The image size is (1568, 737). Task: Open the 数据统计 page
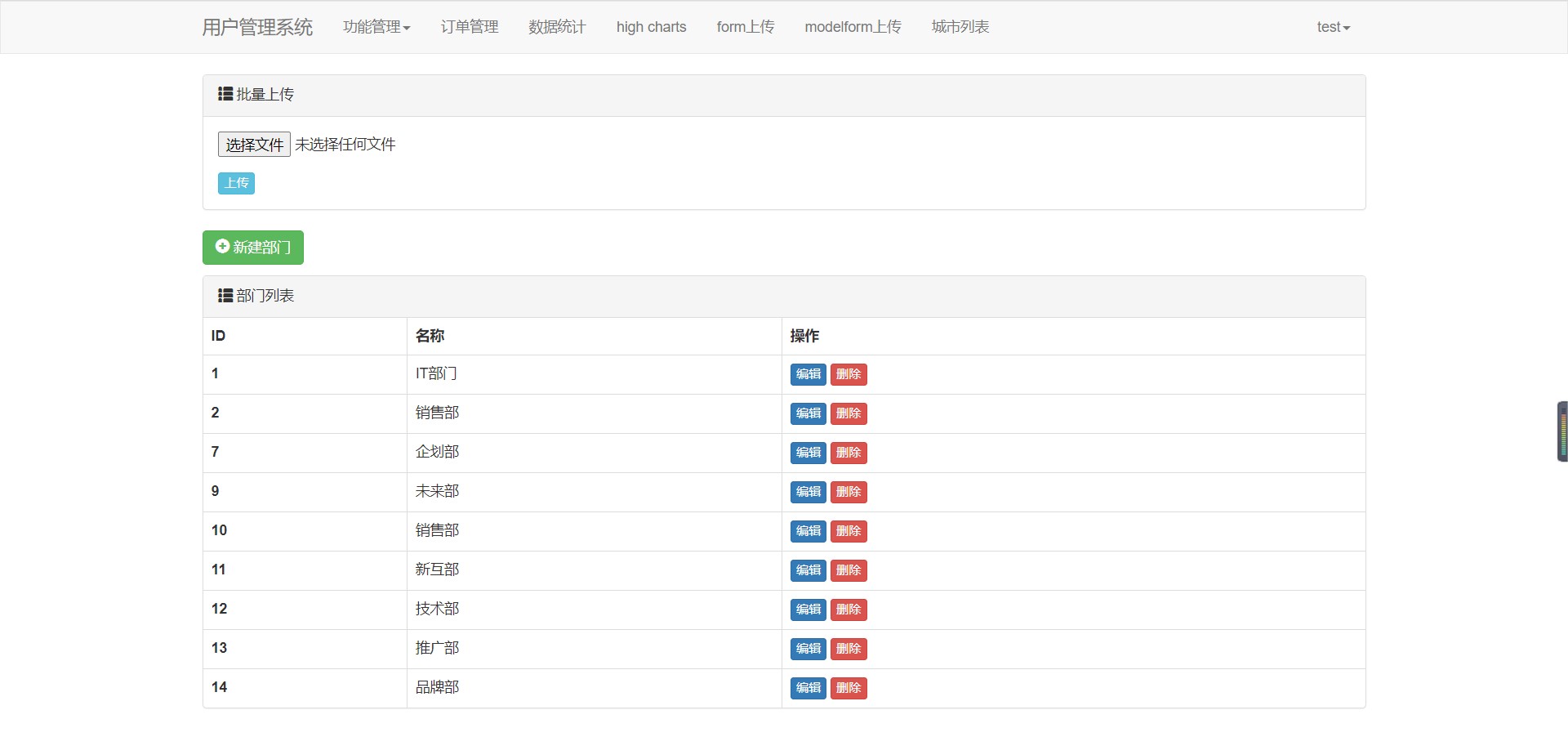click(x=556, y=27)
